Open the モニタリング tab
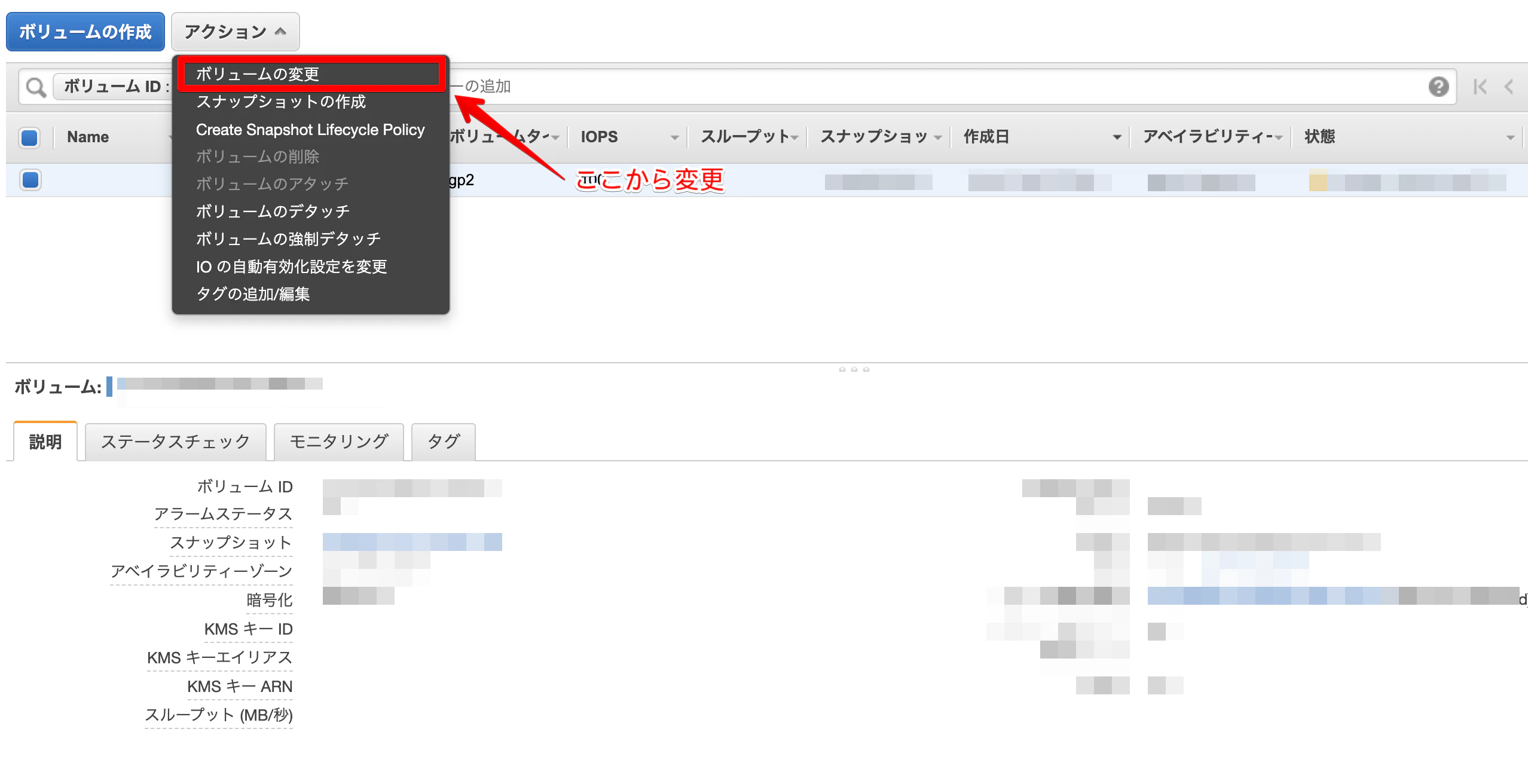The height and width of the screenshot is (784, 1528). [338, 442]
